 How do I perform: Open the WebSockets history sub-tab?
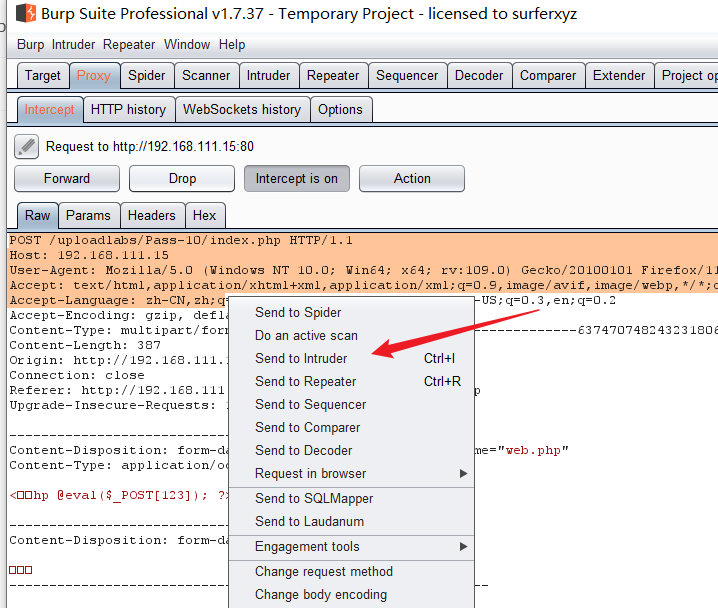[242, 110]
